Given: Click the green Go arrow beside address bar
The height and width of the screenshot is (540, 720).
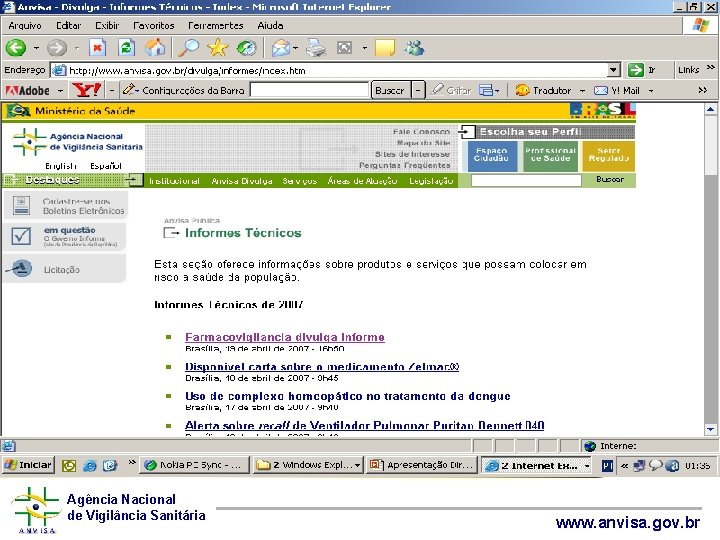Looking at the screenshot, I should [x=636, y=70].
